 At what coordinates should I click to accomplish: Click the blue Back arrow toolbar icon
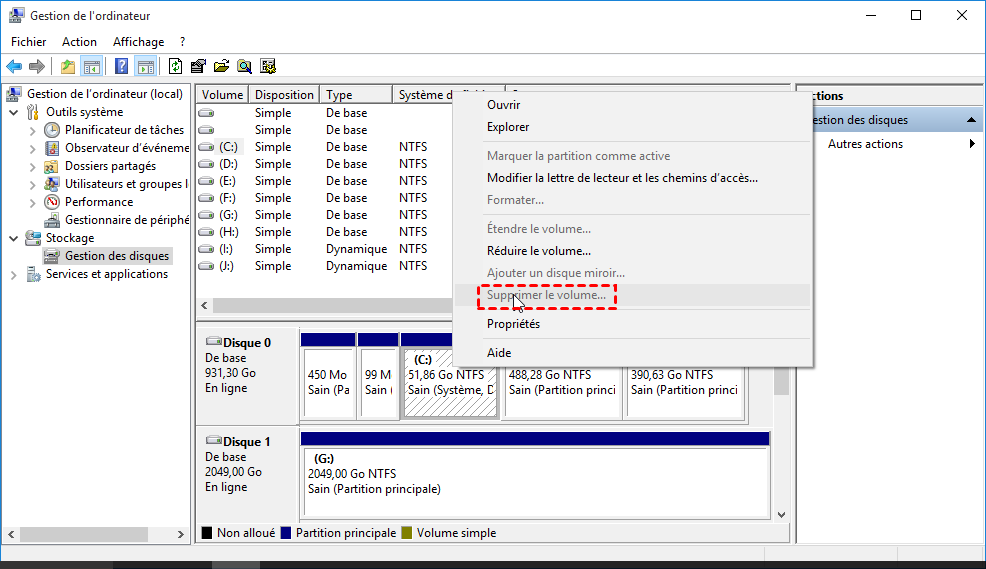14,66
